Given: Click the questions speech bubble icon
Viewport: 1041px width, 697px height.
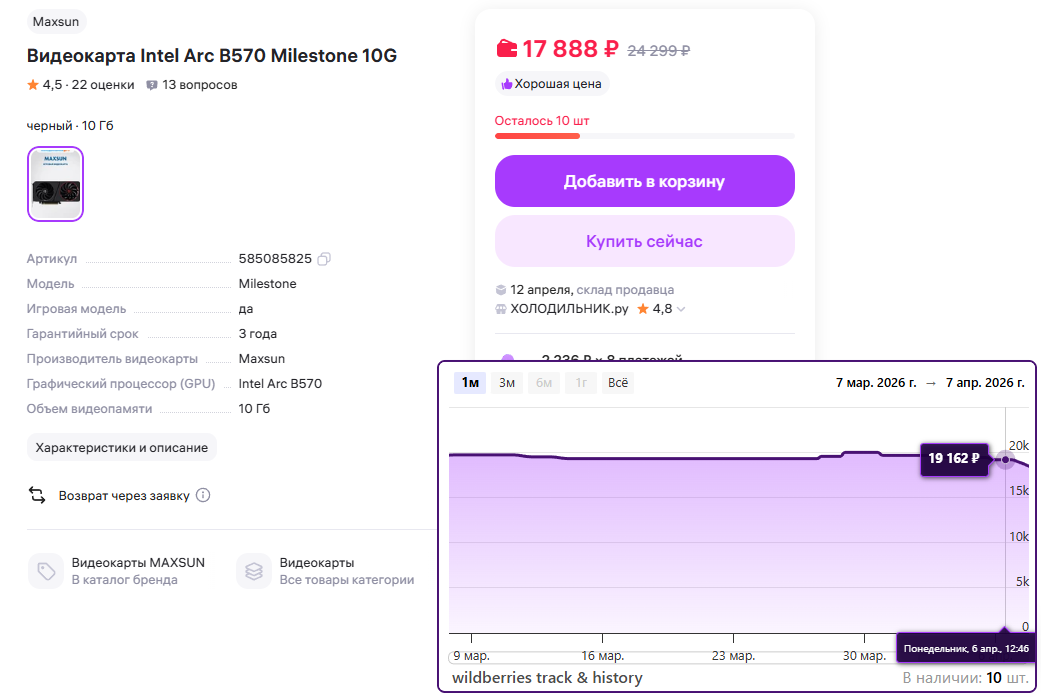Looking at the screenshot, I should coord(152,85).
